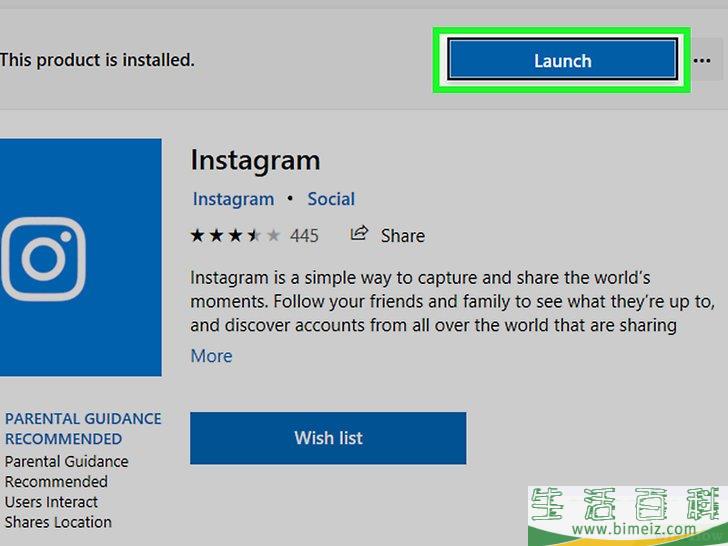728x546 pixels.
Task: Open the Instagram publisher link
Action: (233, 199)
